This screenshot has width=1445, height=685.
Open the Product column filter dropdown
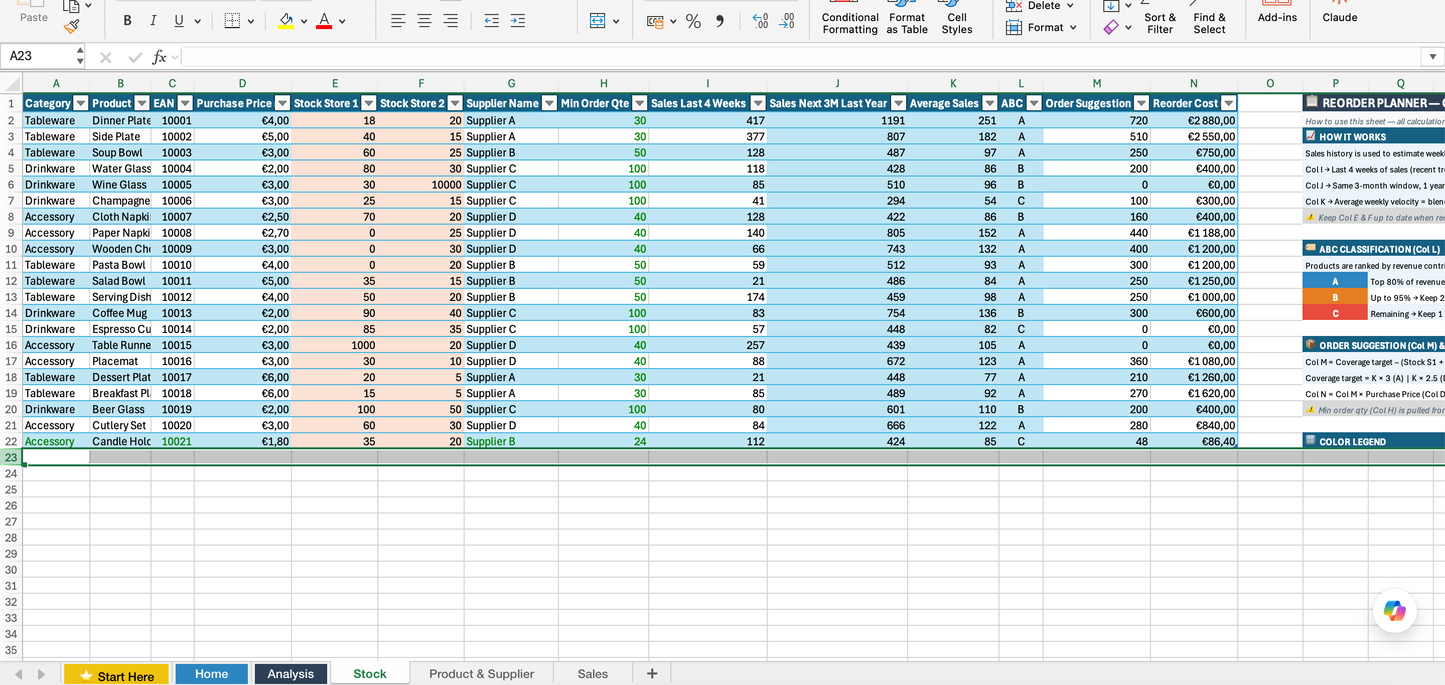pyautogui.click(x=141, y=103)
